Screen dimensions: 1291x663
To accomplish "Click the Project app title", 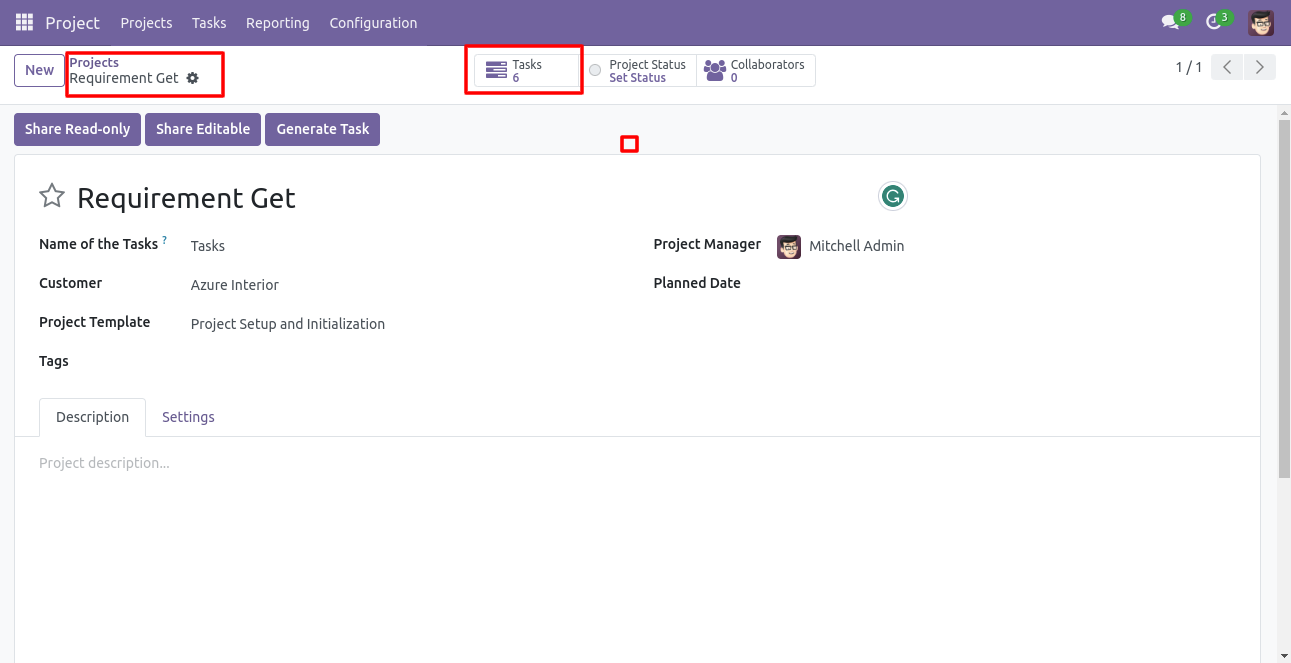I will tap(72, 22).
